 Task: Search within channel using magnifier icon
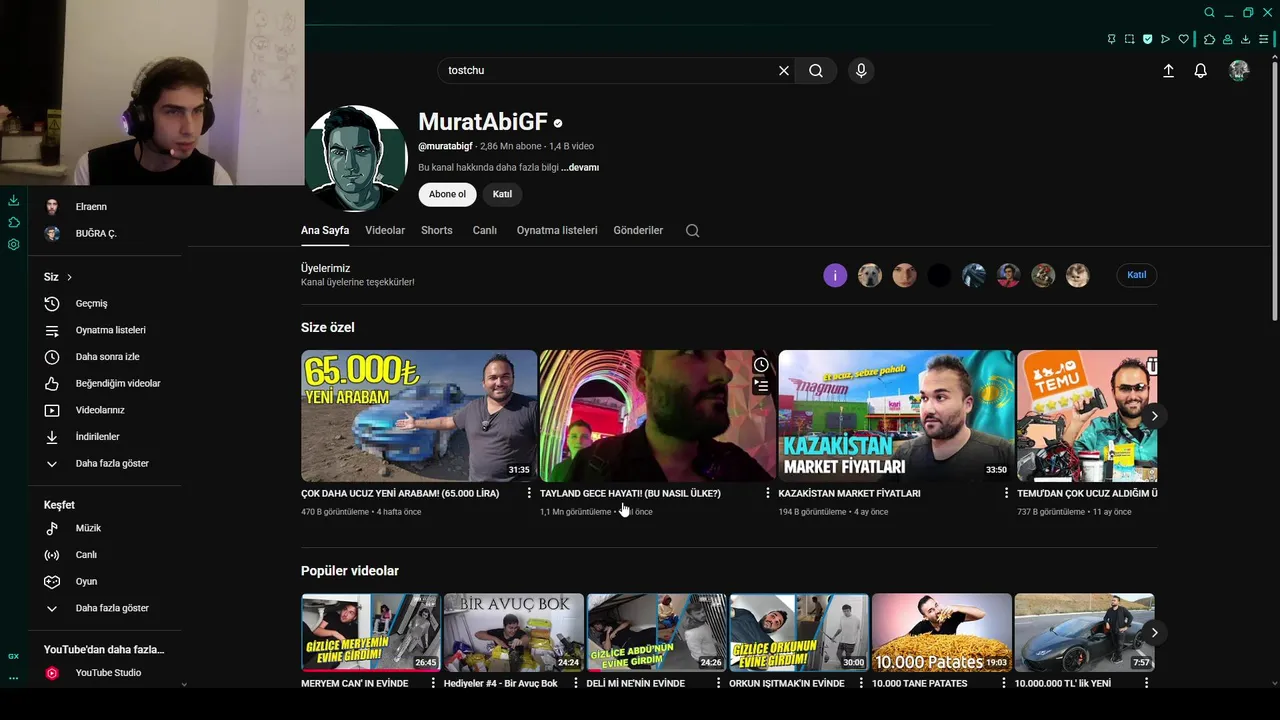[x=692, y=230]
